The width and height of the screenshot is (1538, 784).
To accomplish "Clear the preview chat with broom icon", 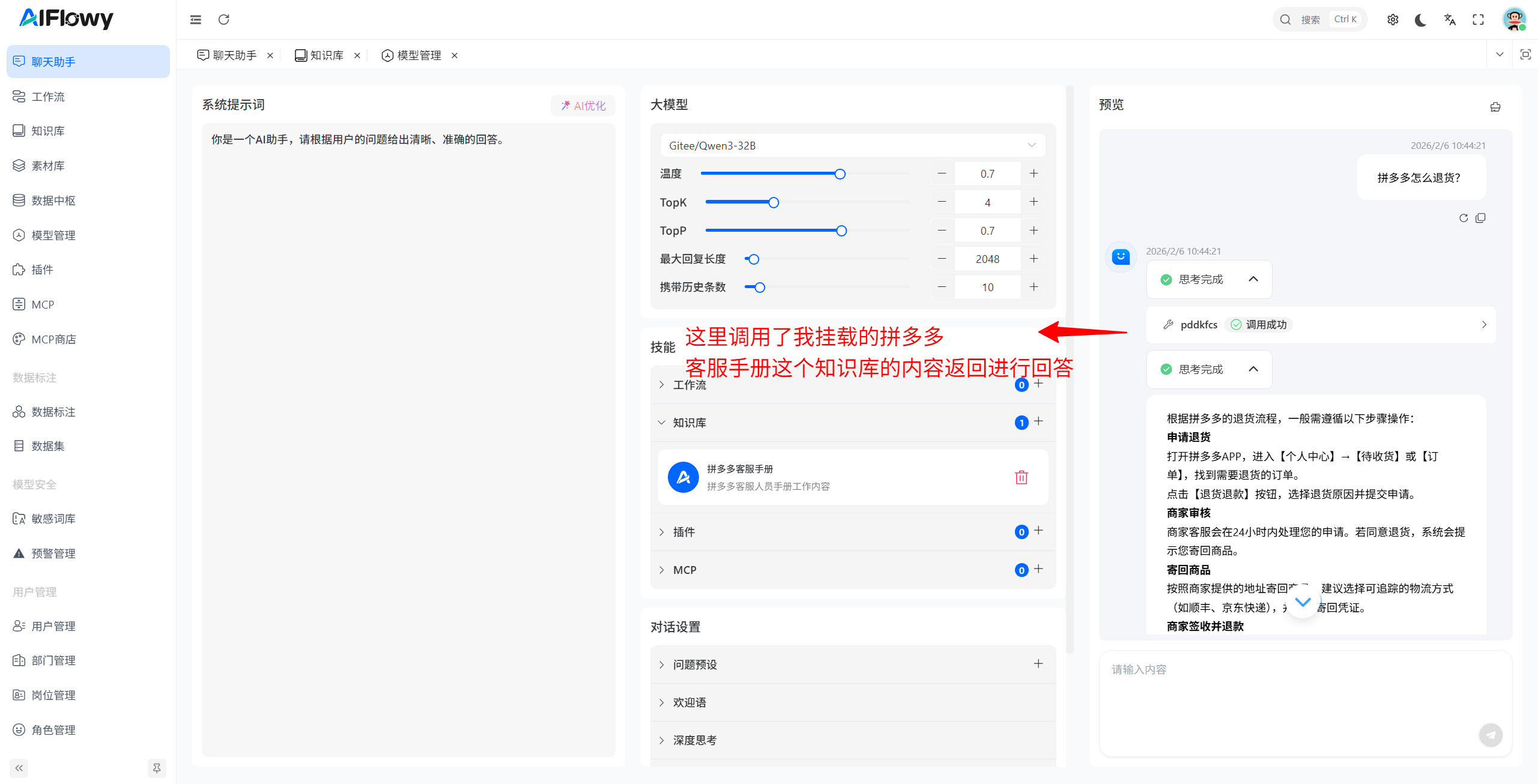I will tap(1495, 107).
